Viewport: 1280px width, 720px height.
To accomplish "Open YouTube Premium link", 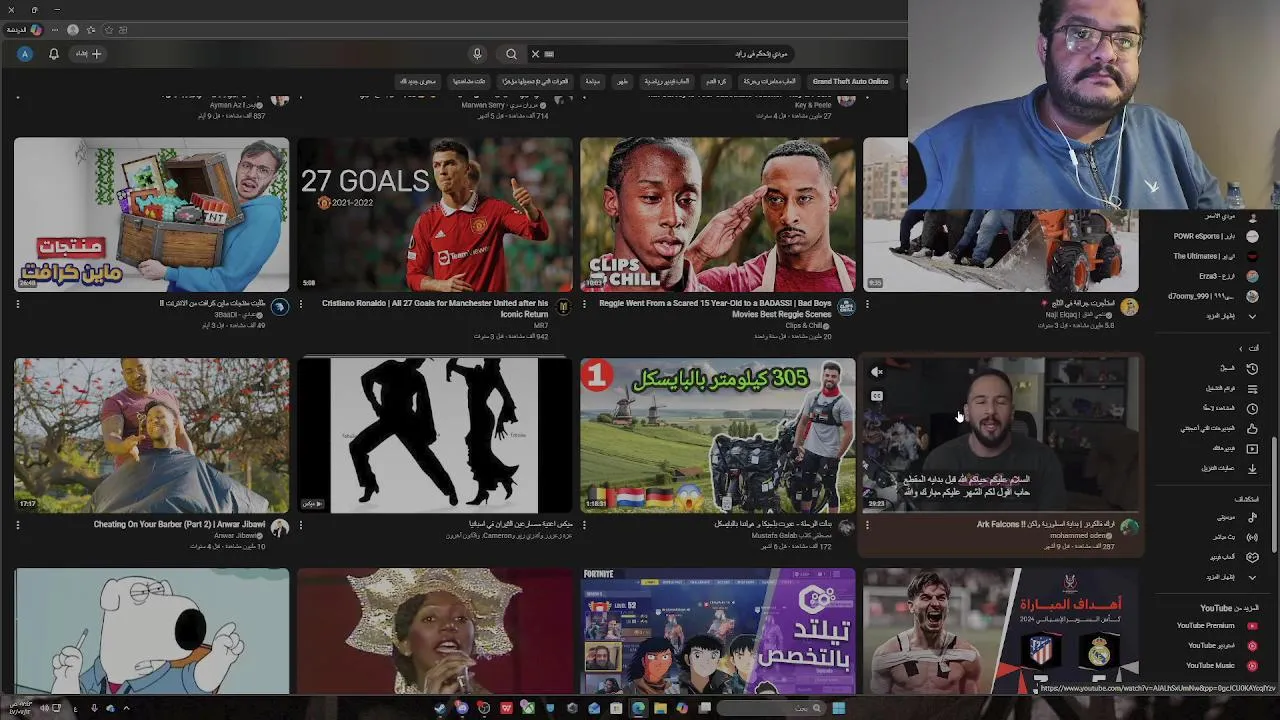I will click(1217, 625).
